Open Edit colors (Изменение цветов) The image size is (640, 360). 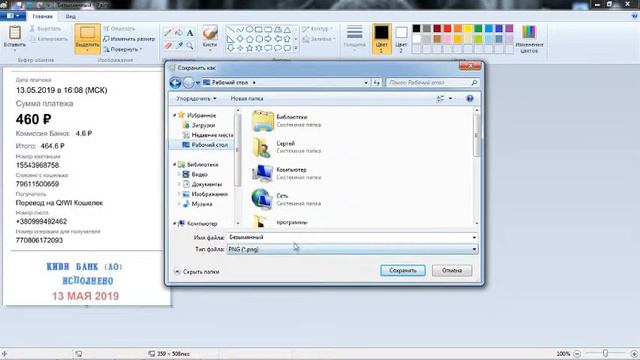(529, 39)
